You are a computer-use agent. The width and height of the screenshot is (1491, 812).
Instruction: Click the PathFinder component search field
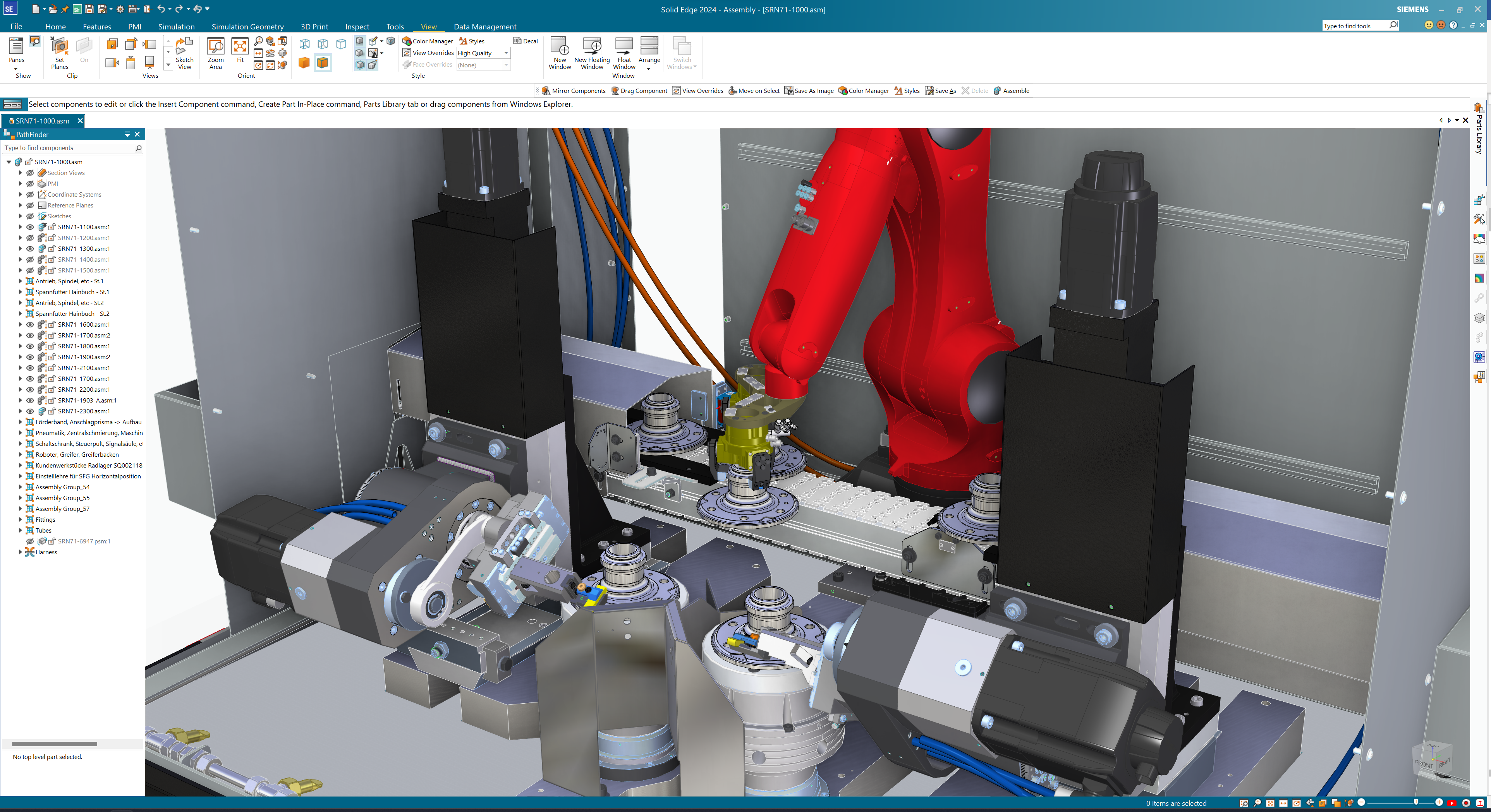point(68,148)
